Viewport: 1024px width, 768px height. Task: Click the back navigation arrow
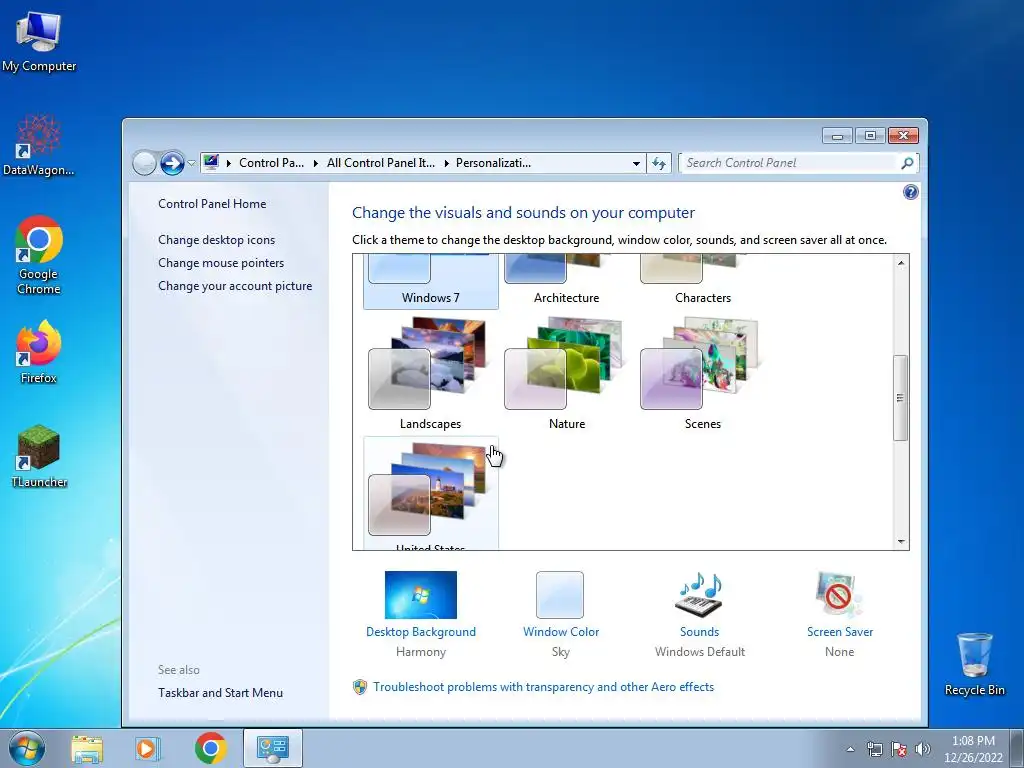[144, 163]
